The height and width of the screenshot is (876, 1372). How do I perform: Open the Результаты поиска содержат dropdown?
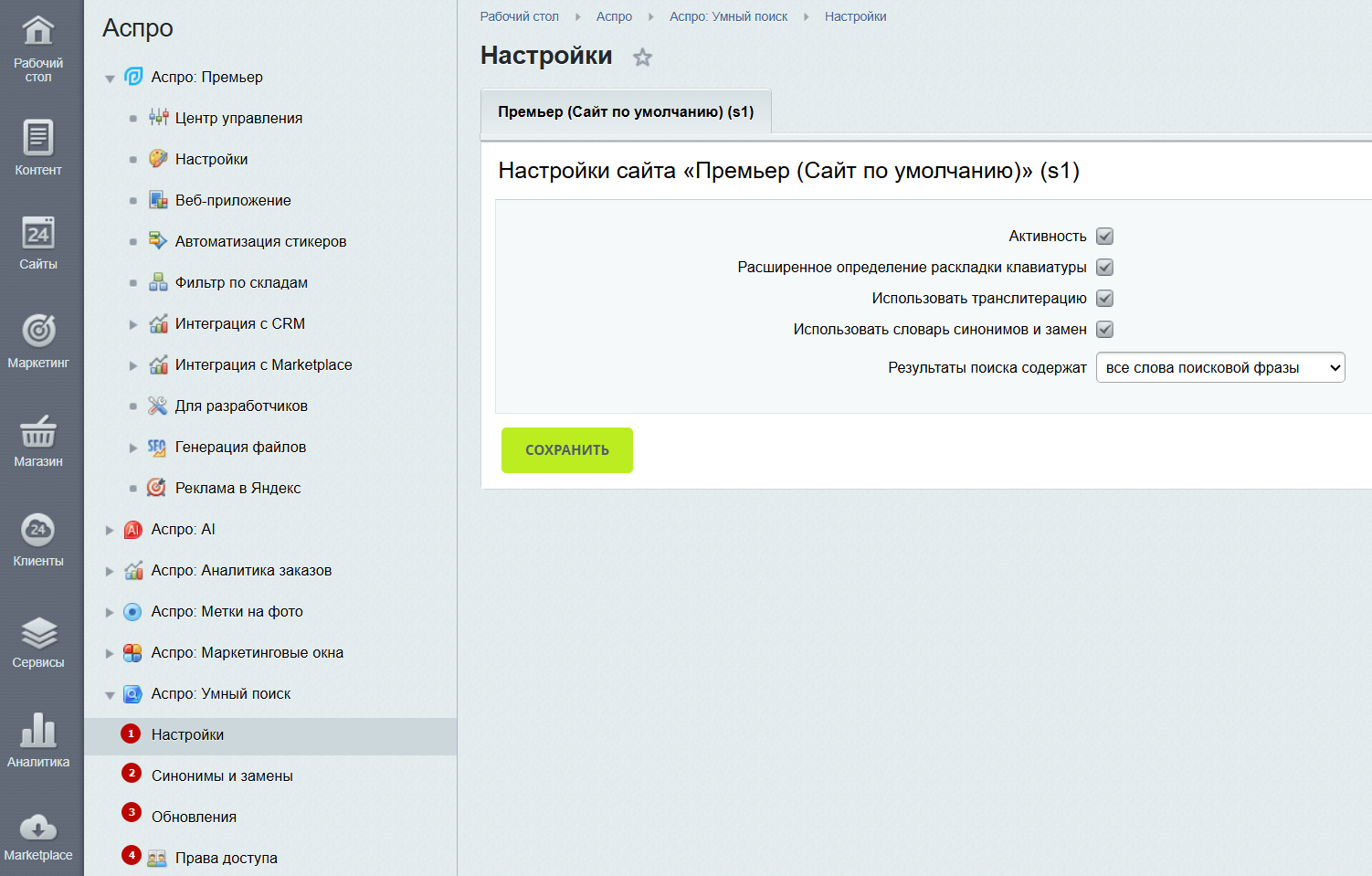[x=1220, y=367]
